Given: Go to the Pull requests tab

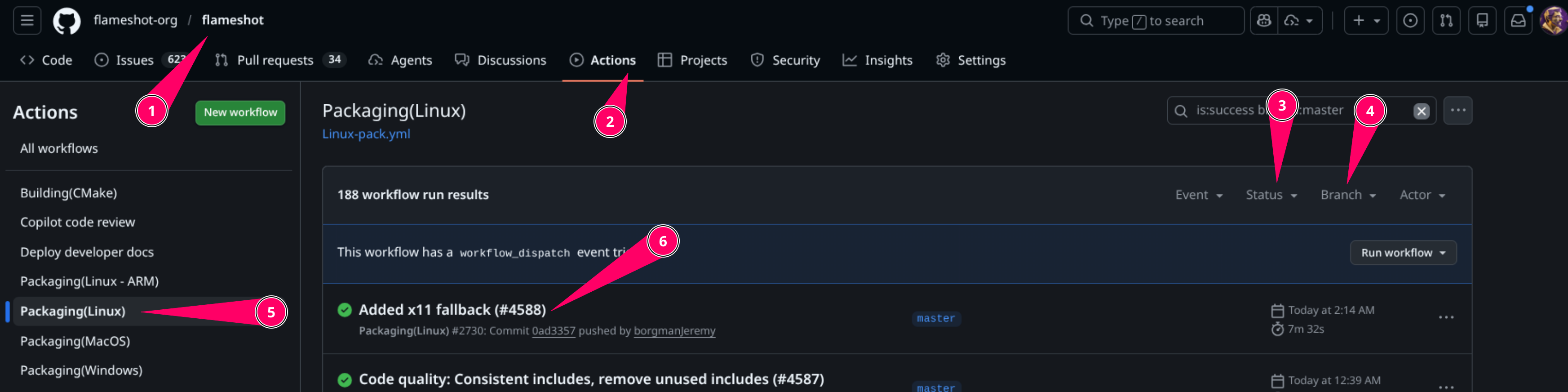Looking at the screenshot, I should [x=275, y=60].
